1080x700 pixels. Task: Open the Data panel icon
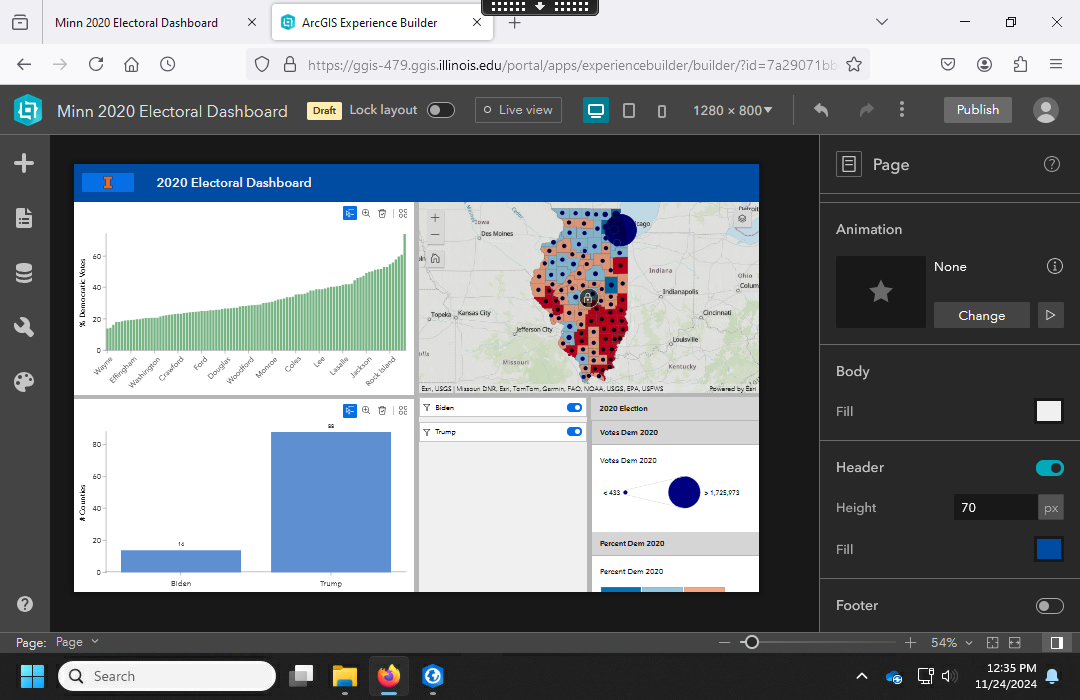click(25, 273)
